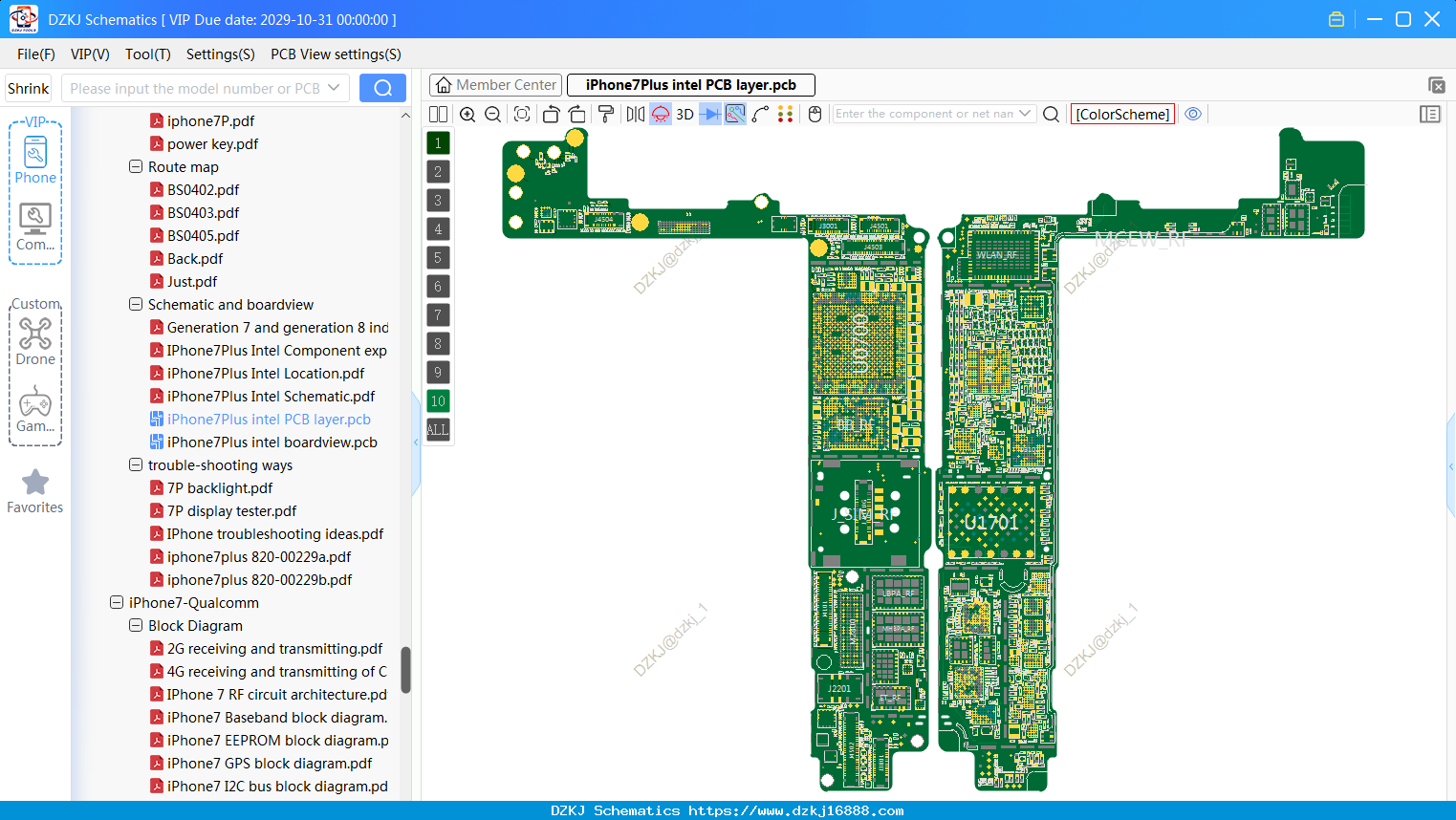This screenshot has width=1456, height=820.
Task: Click the DZKJ app logo in title bar
Action: [23, 18]
